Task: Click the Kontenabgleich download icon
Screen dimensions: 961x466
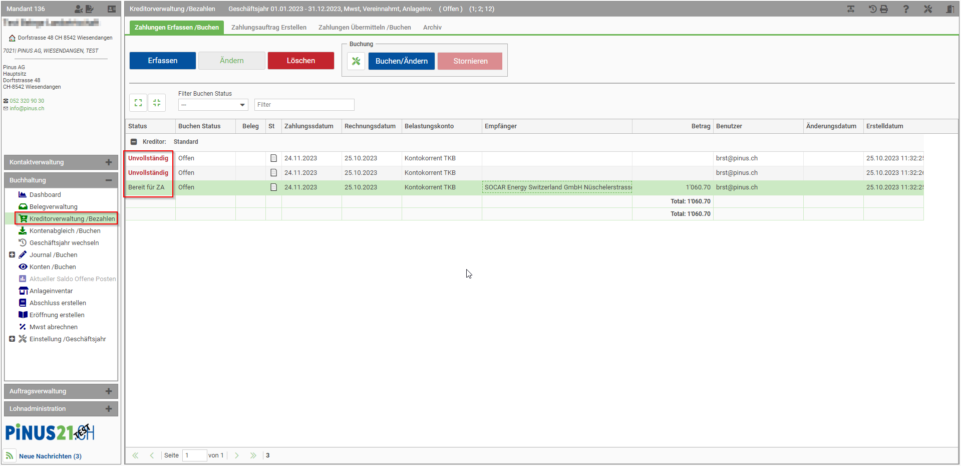Action: point(23,231)
